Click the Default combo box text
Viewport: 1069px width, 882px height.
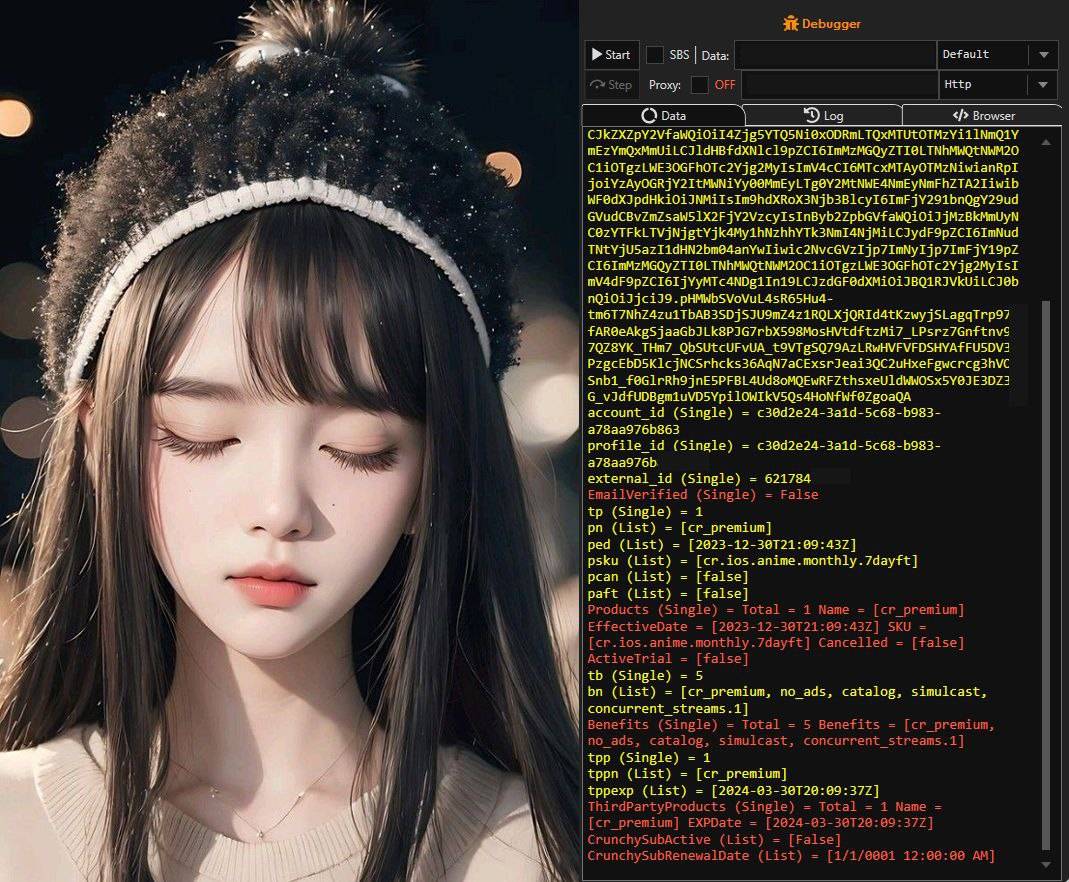[x=980, y=55]
